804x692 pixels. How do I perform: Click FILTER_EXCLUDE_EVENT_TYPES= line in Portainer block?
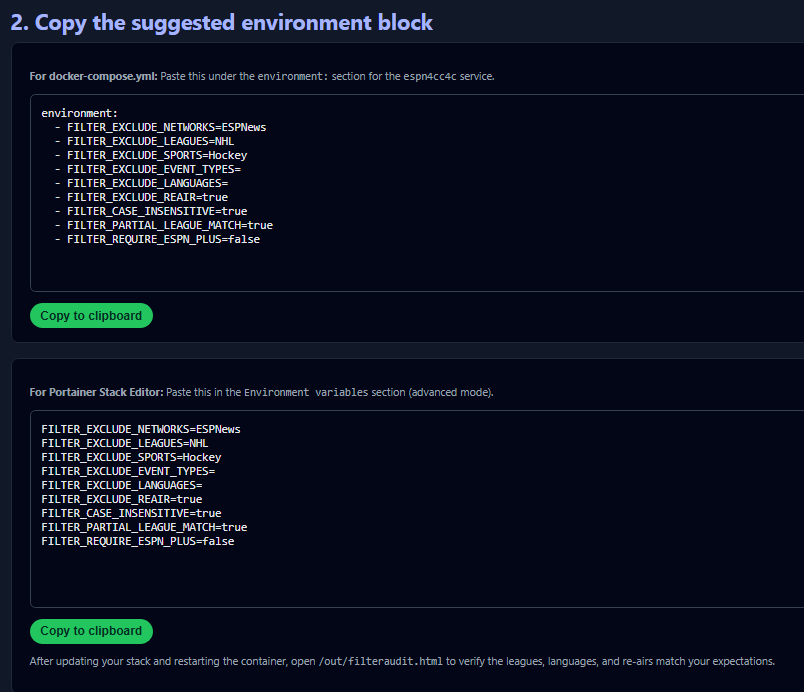point(128,471)
